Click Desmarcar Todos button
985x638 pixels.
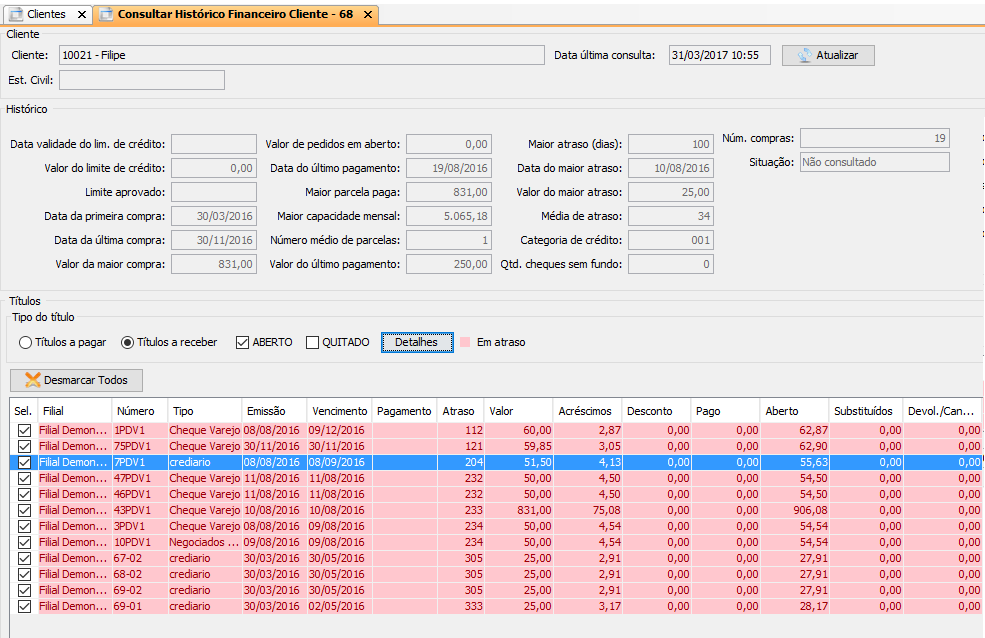point(76,380)
